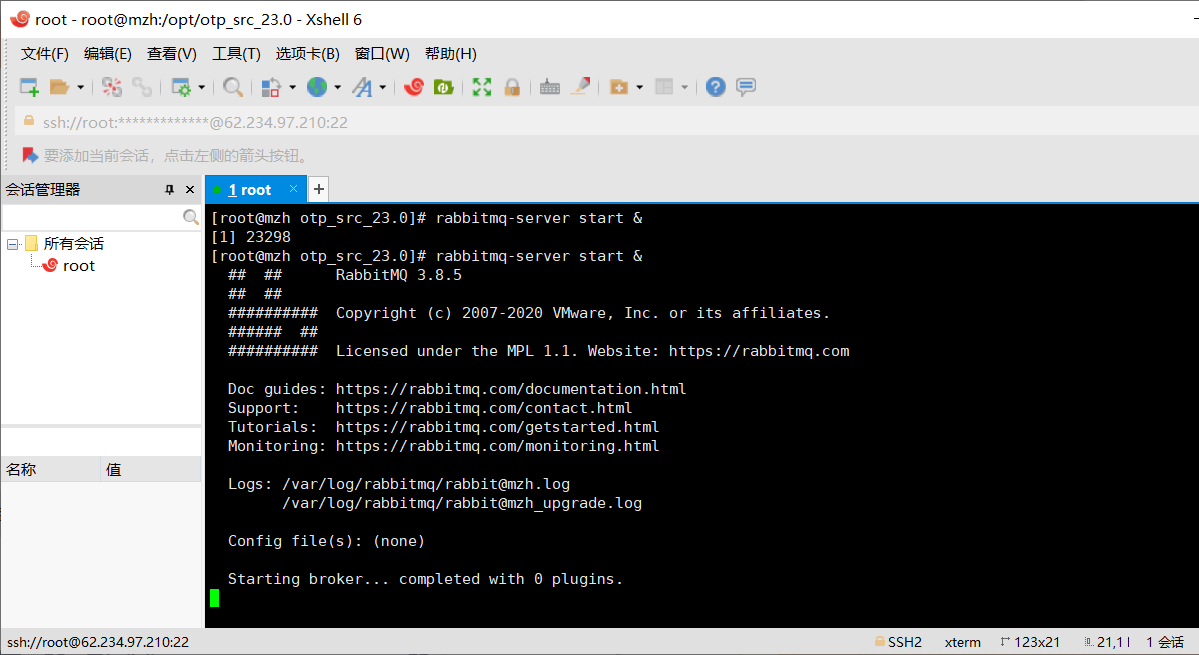Close the 会话管理器 panel
This screenshot has width=1199, height=655.
(190, 190)
